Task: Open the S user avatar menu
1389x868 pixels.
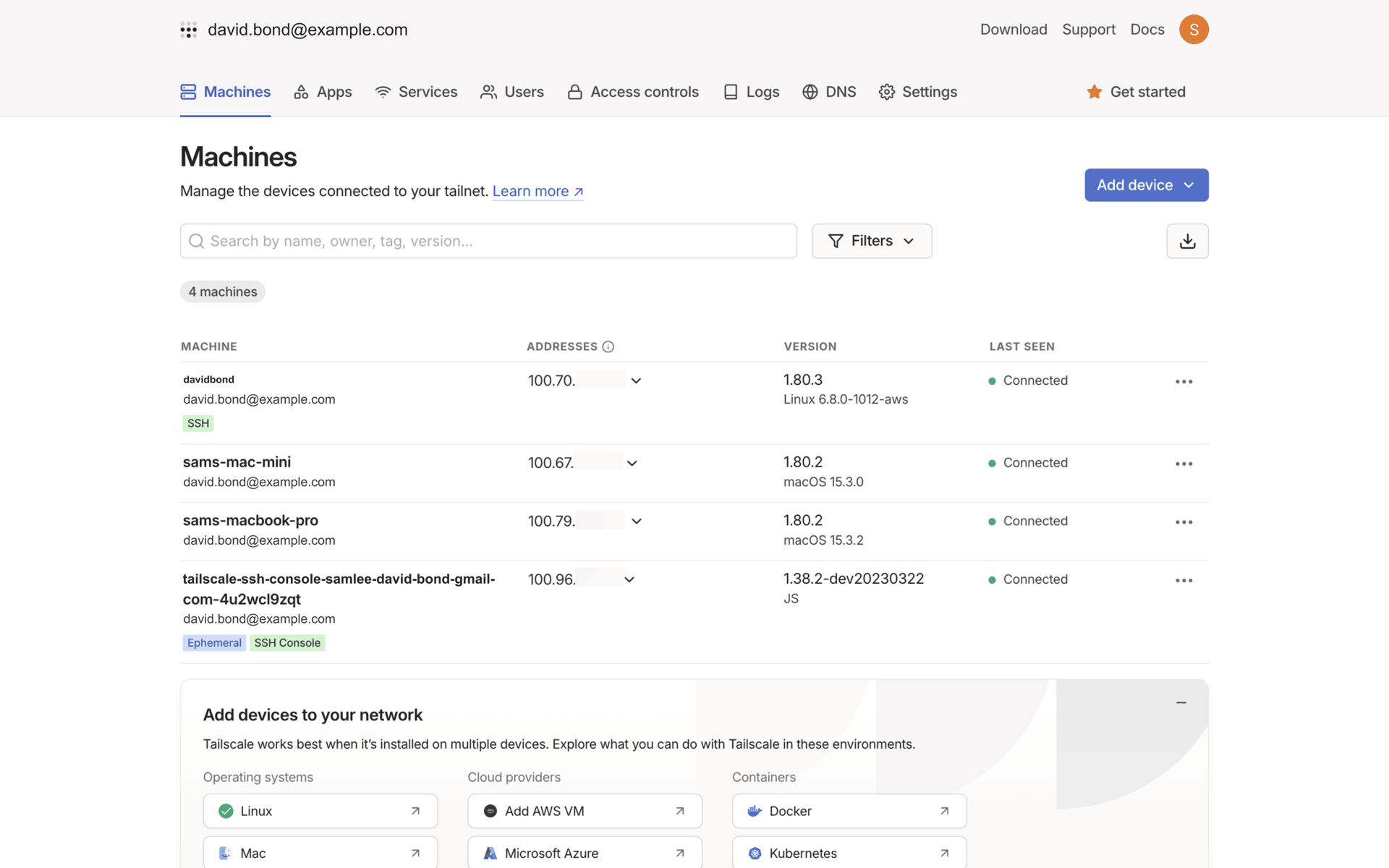Action: point(1194,30)
